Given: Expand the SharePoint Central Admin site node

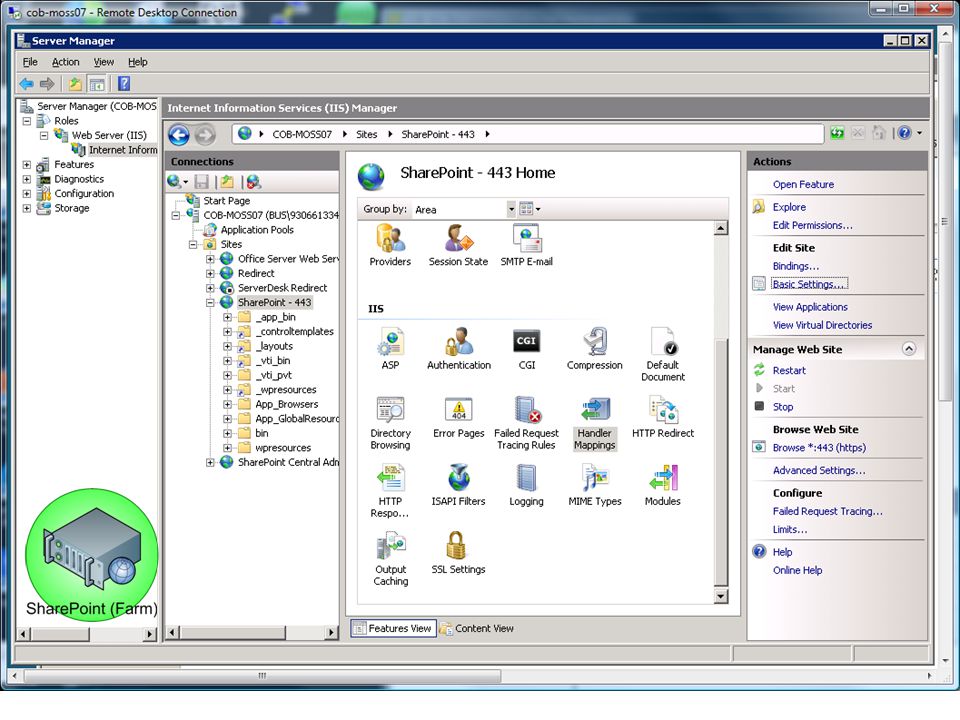Looking at the screenshot, I should pos(210,462).
